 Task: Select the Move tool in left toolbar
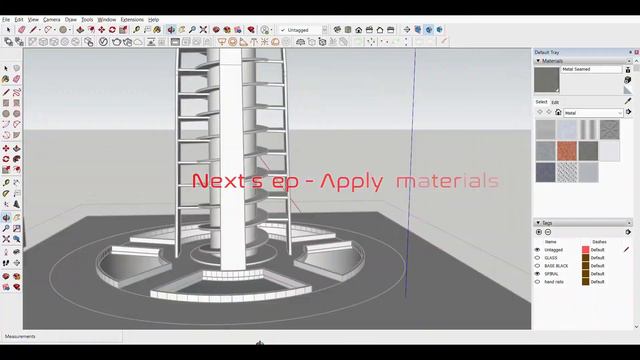point(6,148)
